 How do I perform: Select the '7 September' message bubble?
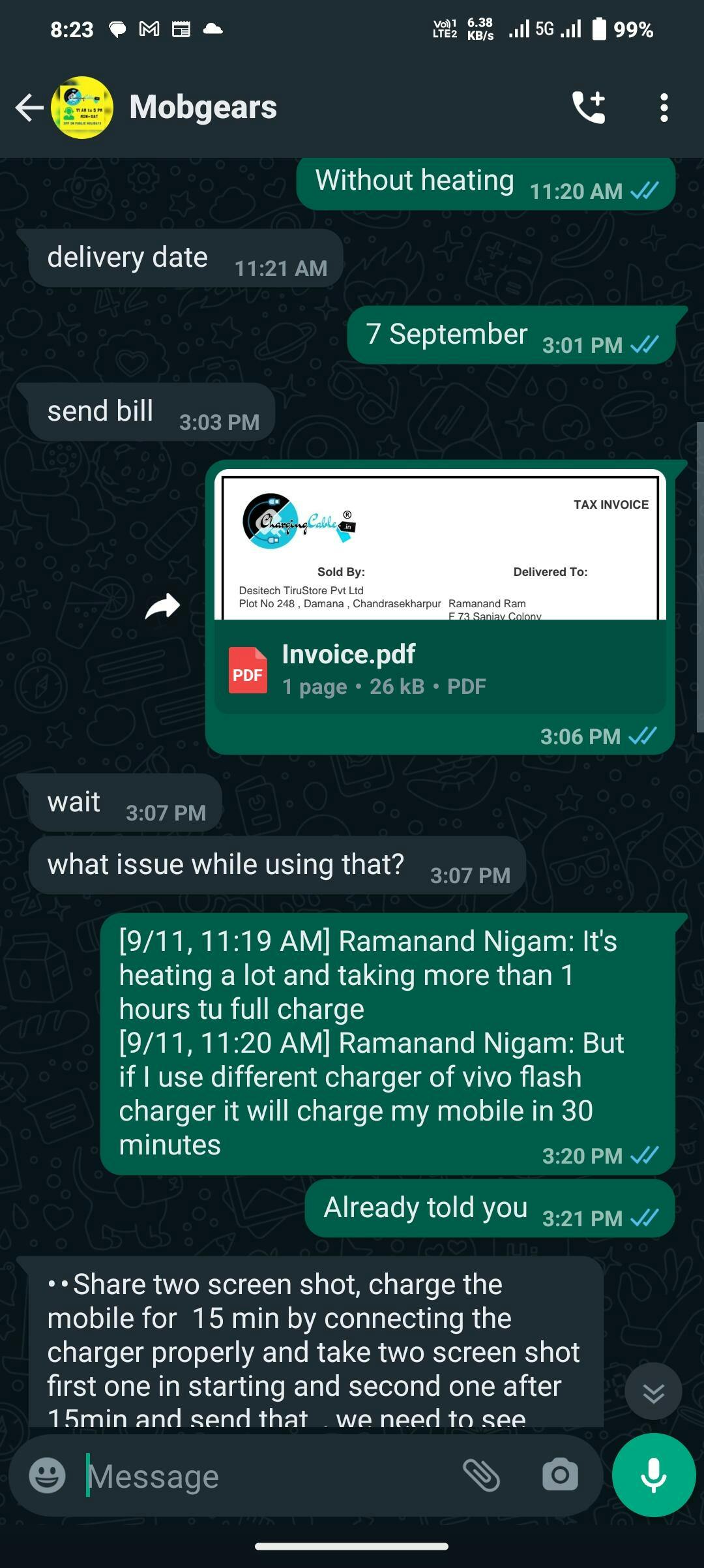(x=511, y=335)
